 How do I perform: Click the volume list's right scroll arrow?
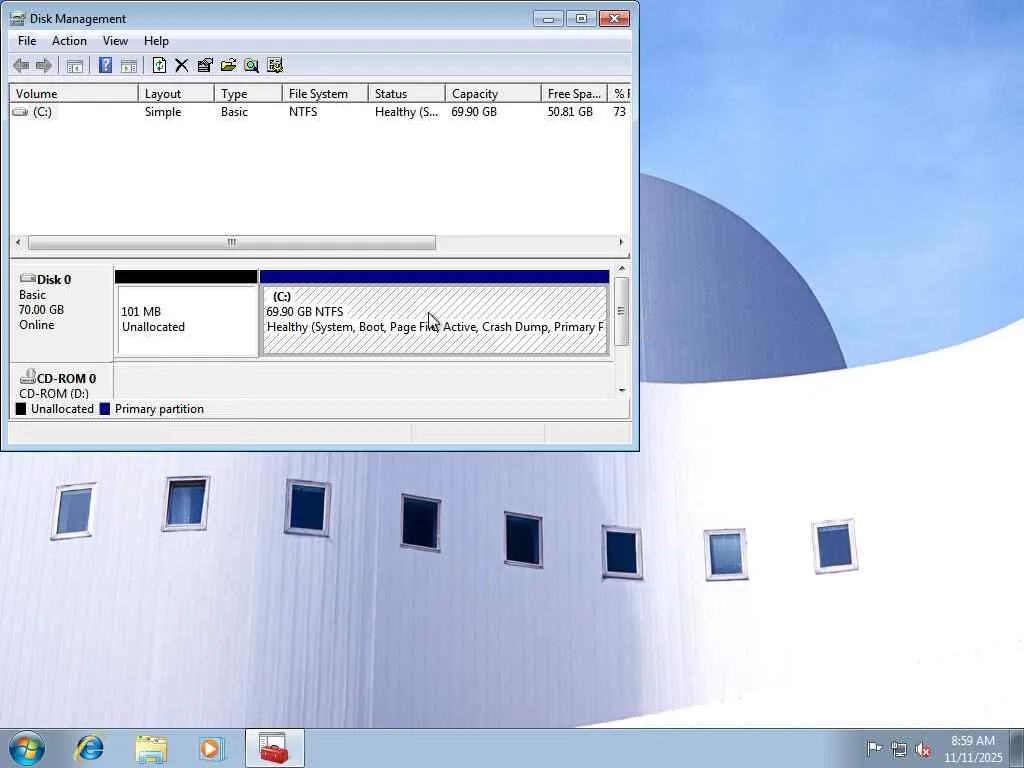621,242
